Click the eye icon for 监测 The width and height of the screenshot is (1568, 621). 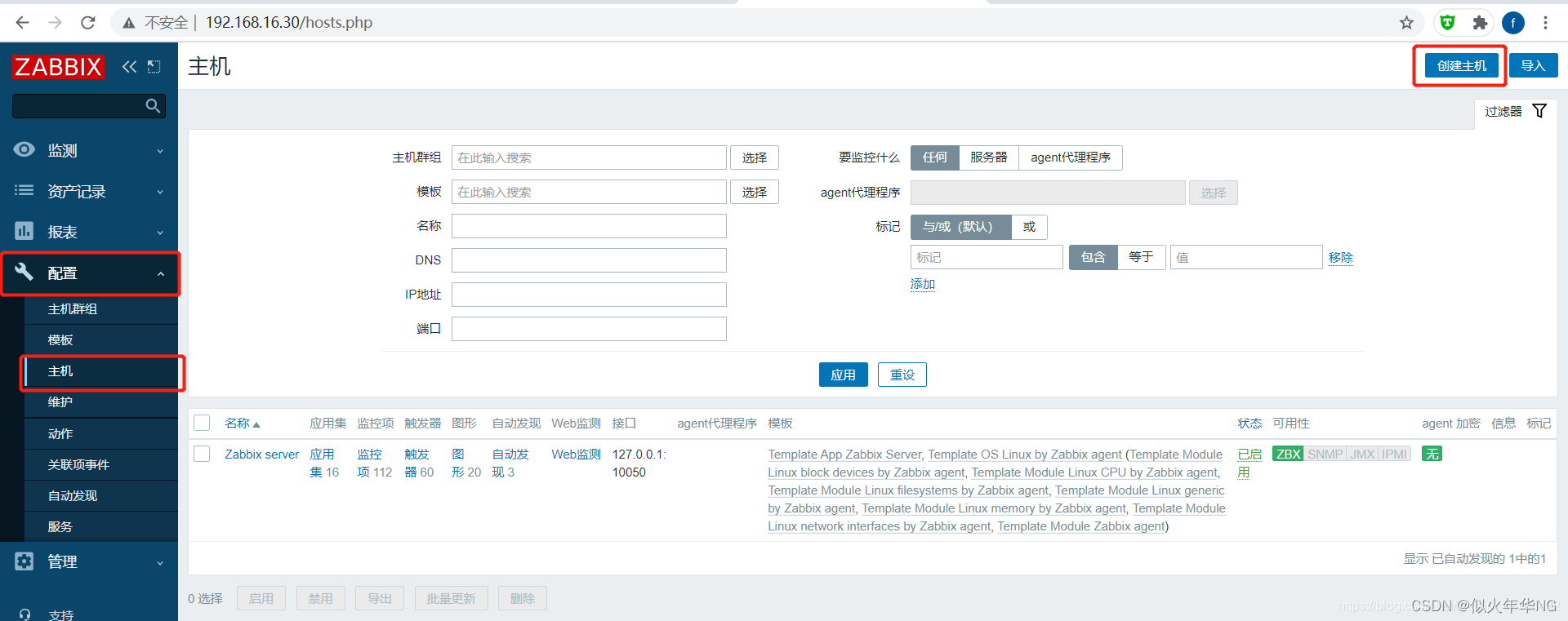[24, 149]
